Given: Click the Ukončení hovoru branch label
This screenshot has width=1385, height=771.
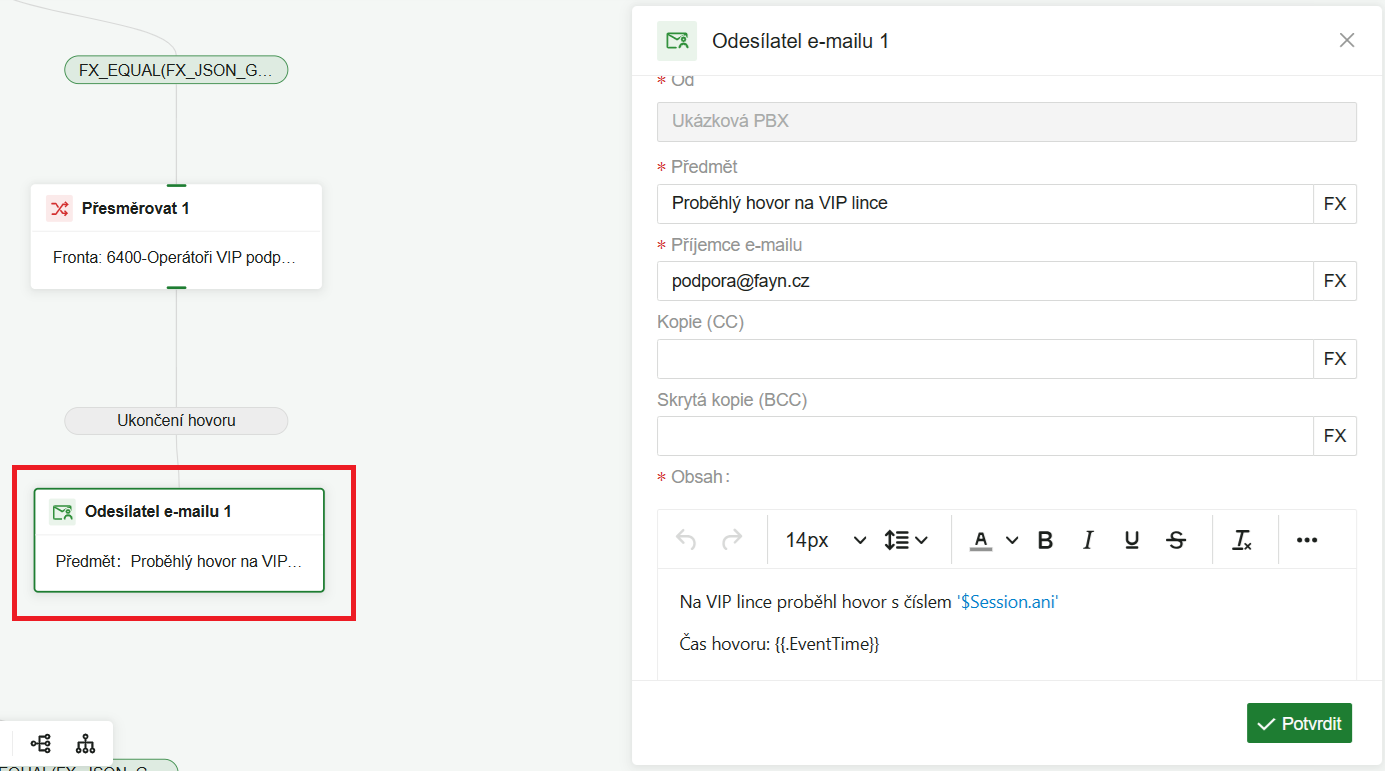Looking at the screenshot, I should coord(176,420).
